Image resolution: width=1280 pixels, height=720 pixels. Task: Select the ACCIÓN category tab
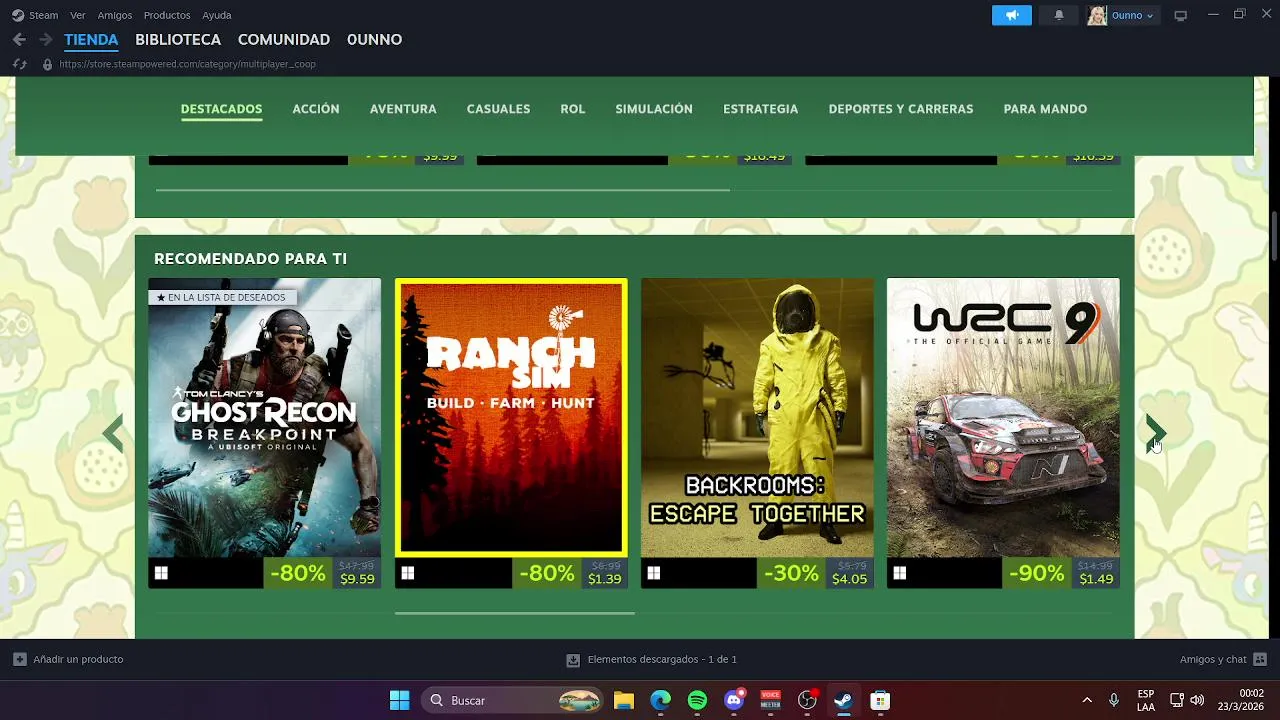(x=316, y=109)
